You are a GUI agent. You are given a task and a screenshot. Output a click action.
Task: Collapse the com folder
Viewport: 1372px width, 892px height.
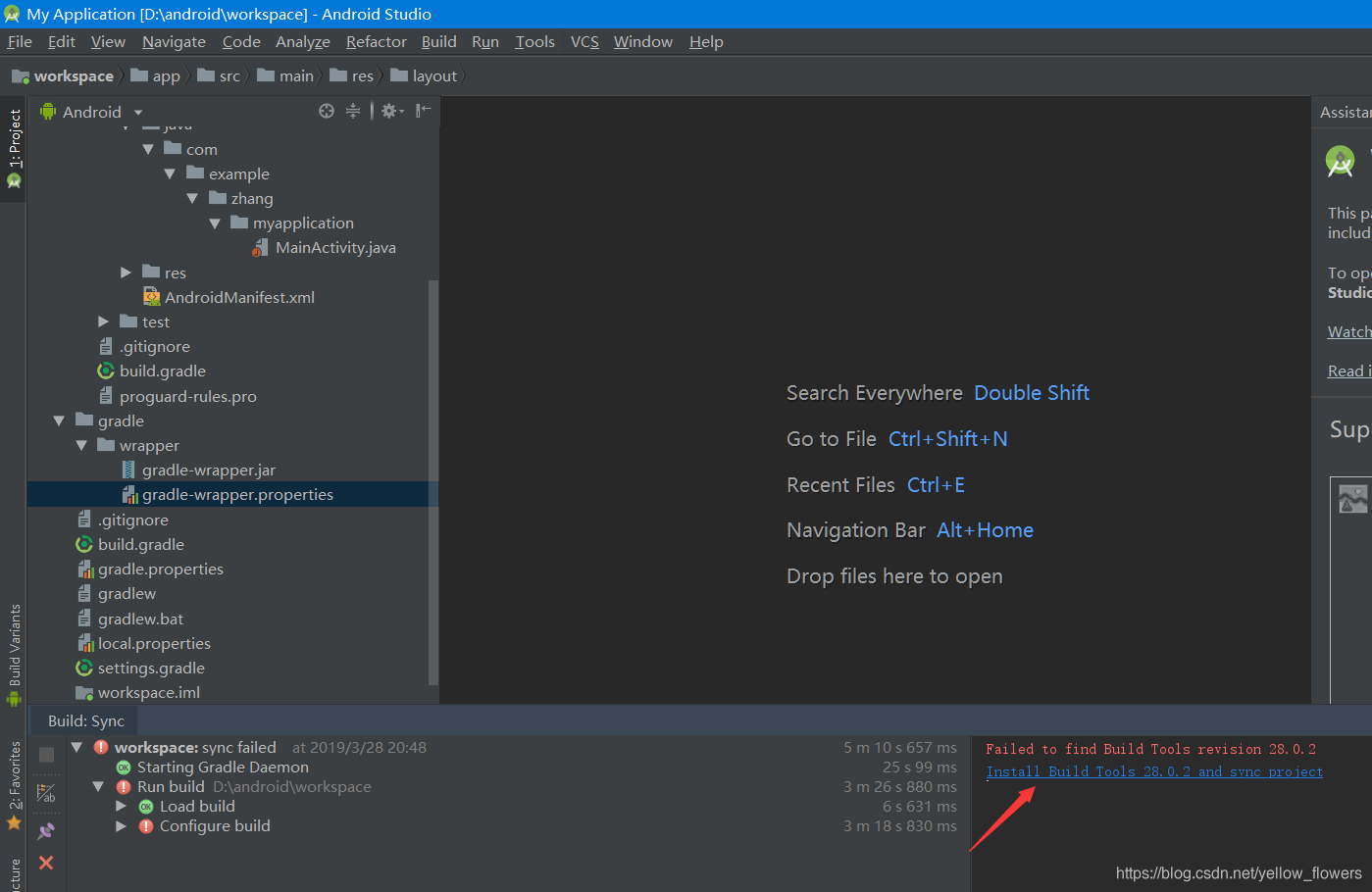148,149
